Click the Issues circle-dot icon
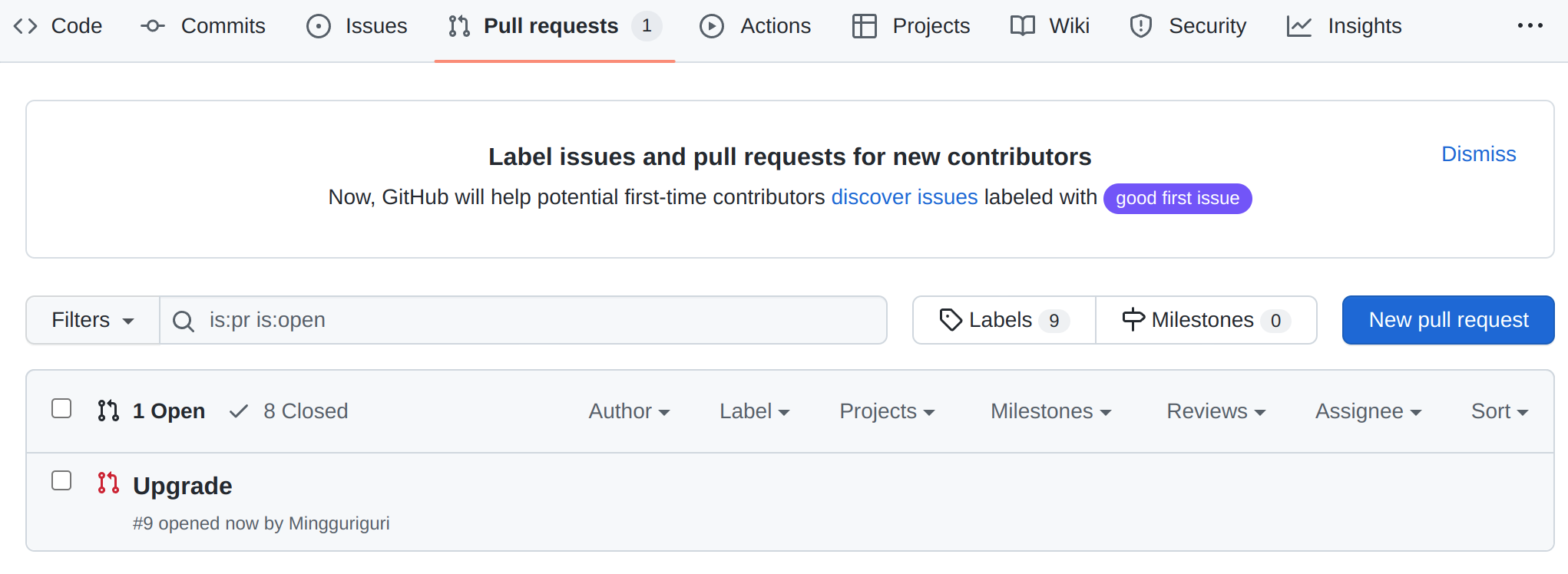Viewport: 1568px width, 574px height. click(319, 26)
